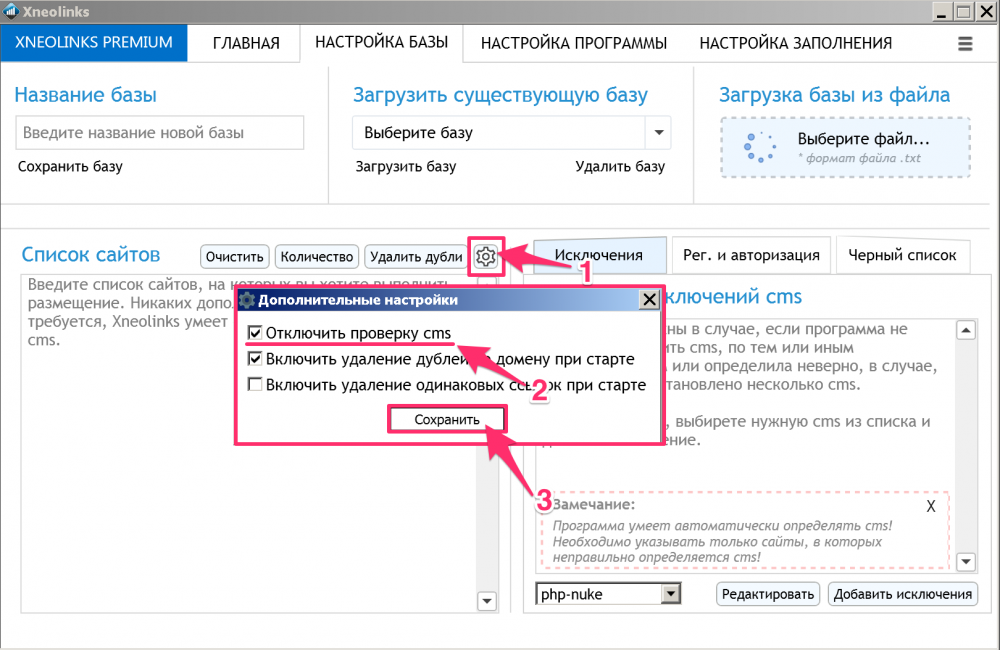Toggle the Отключить проверку cms checkbox
This screenshot has height=650, width=1000.
[x=255, y=332]
